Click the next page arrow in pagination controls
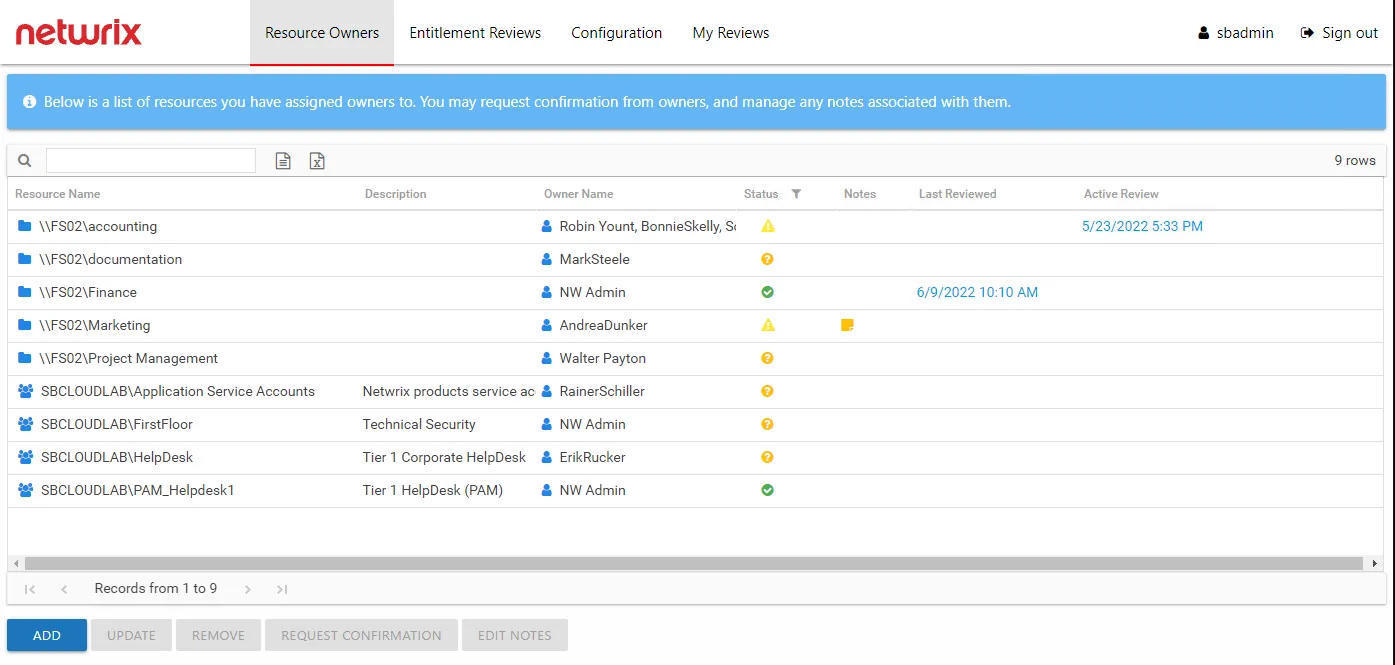1395x665 pixels. point(246,589)
